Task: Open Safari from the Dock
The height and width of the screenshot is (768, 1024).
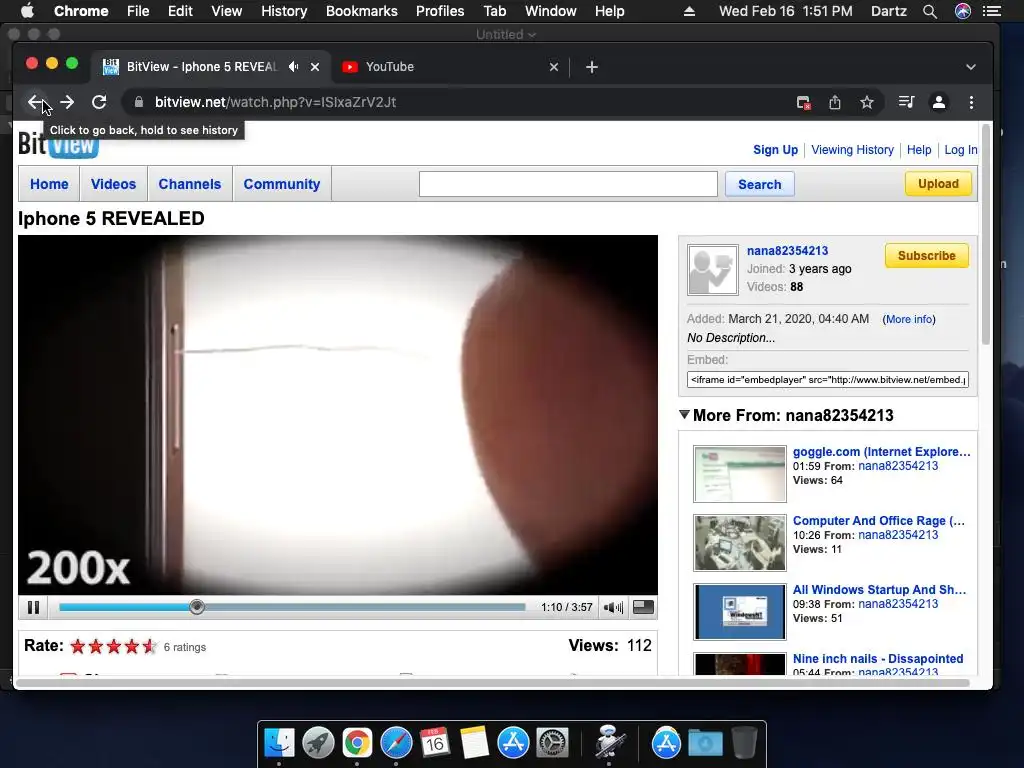Action: [x=396, y=743]
